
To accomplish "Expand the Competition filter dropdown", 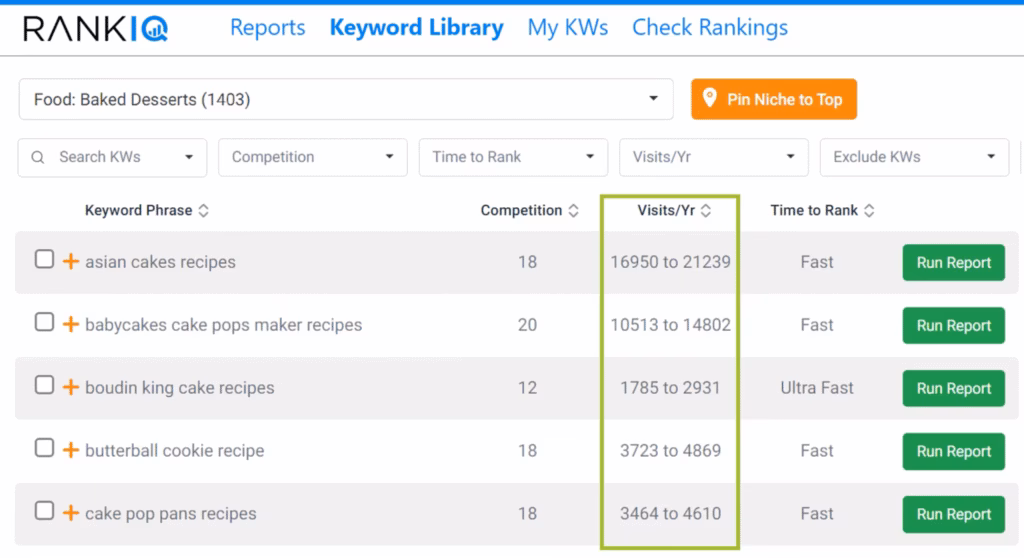I will (x=312, y=157).
